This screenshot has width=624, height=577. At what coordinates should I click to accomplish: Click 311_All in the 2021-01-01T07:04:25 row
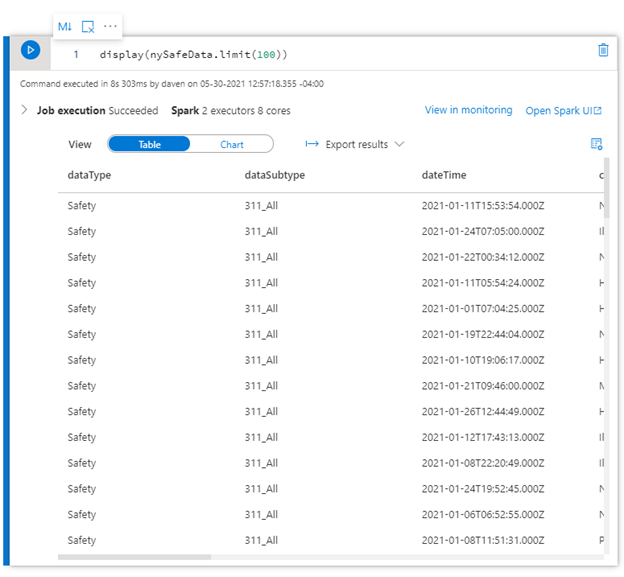pos(261,308)
